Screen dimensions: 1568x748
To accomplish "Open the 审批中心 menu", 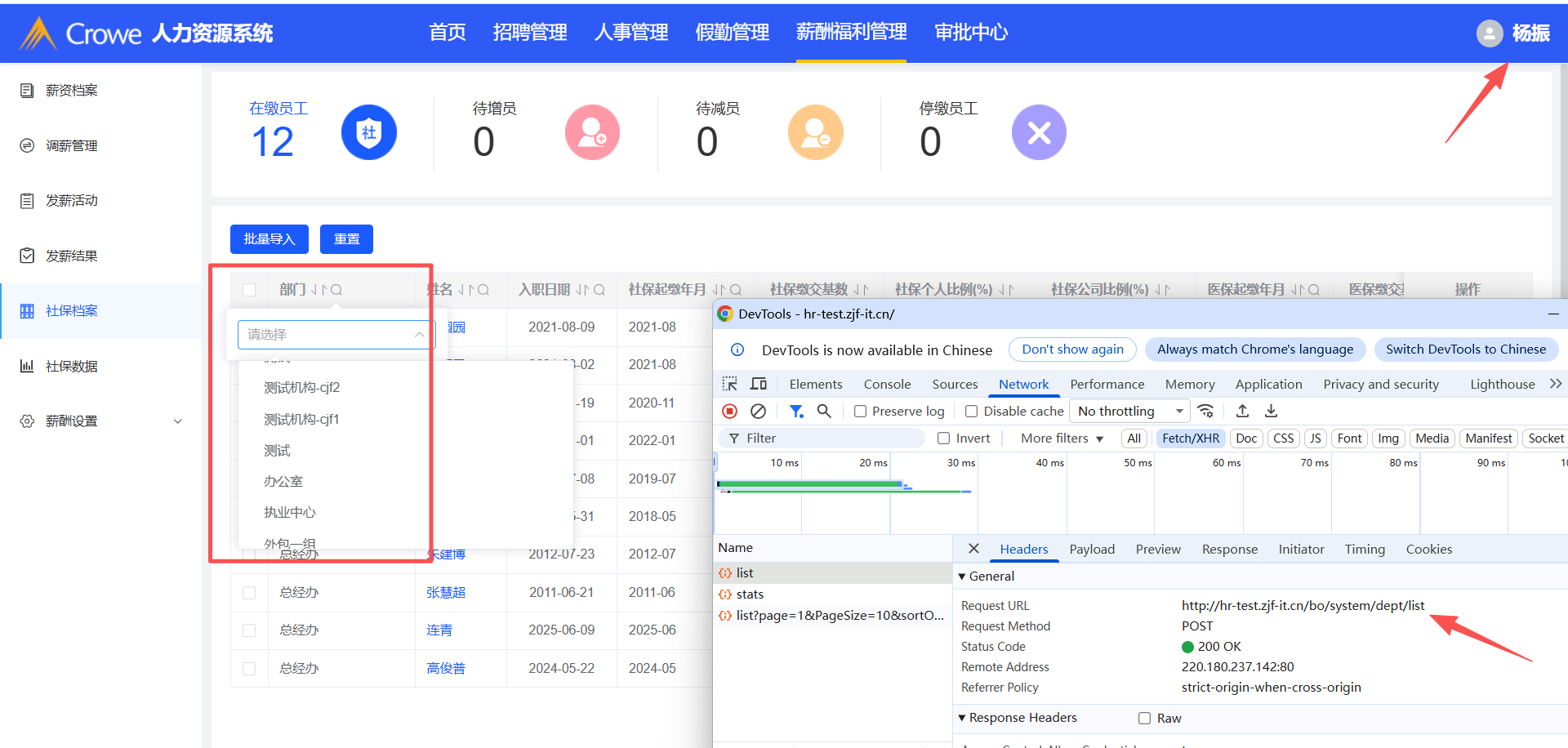I will click(x=971, y=33).
